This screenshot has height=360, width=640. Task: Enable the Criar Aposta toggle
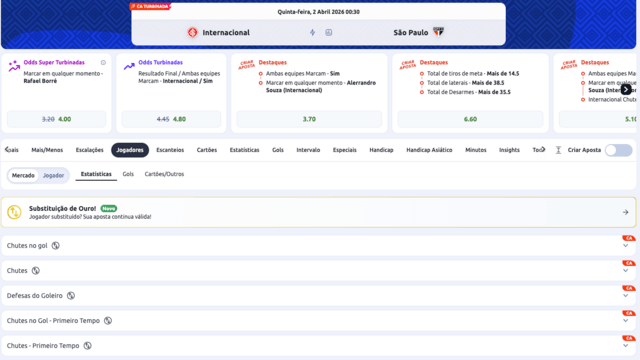[618, 150]
